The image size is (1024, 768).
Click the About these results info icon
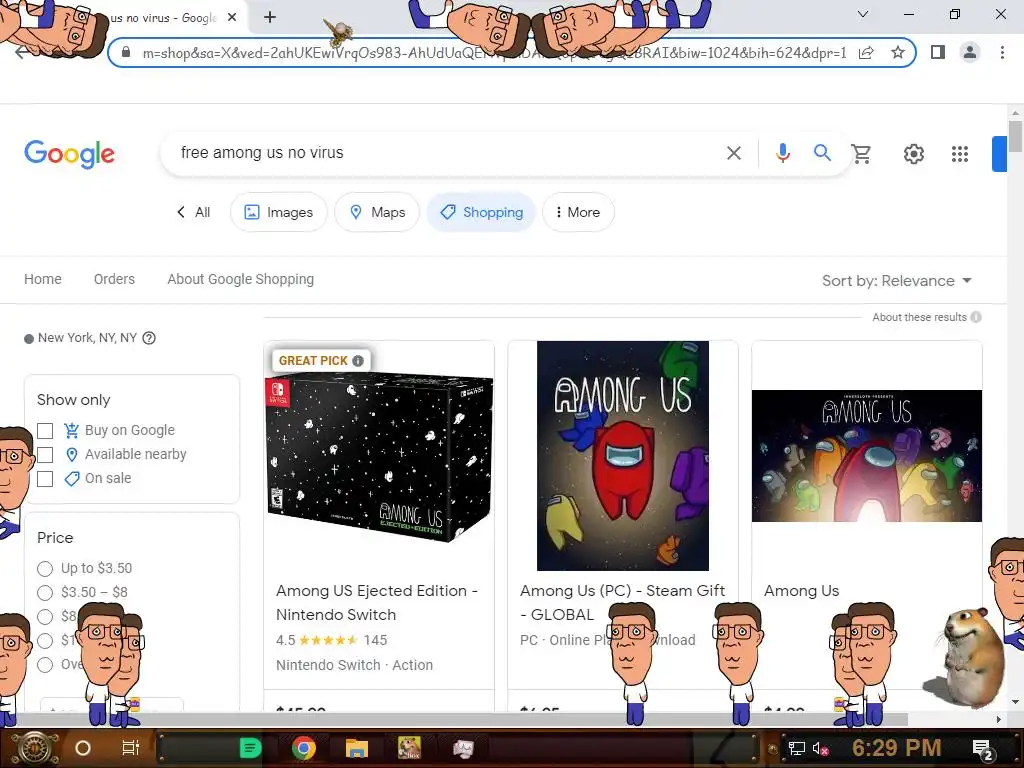[976, 317]
